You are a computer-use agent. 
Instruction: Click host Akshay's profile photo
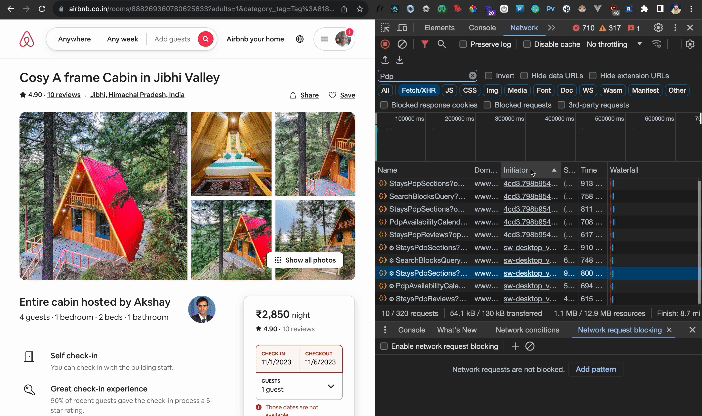click(x=201, y=309)
